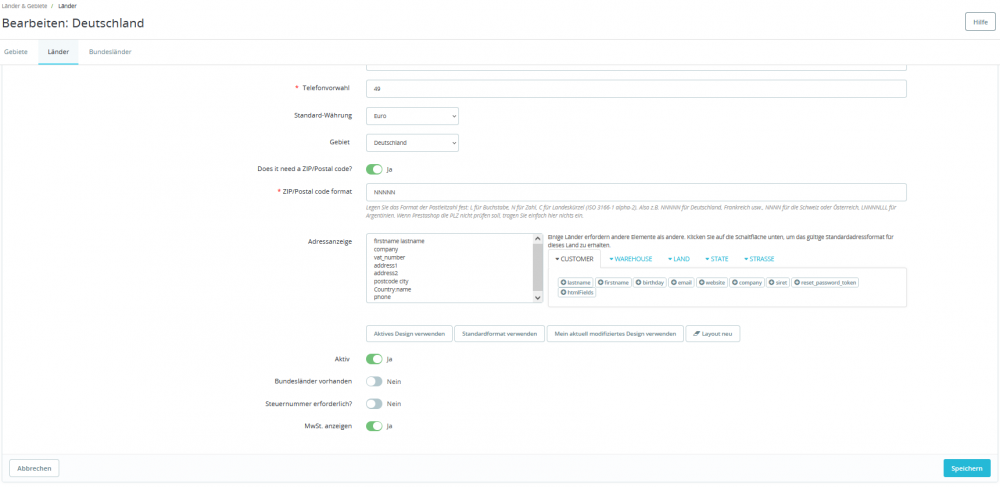Click the 'vat_number' line in Adressanzeige
The height and width of the screenshot is (487, 1000).
pyautogui.click(x=389, y=258)
